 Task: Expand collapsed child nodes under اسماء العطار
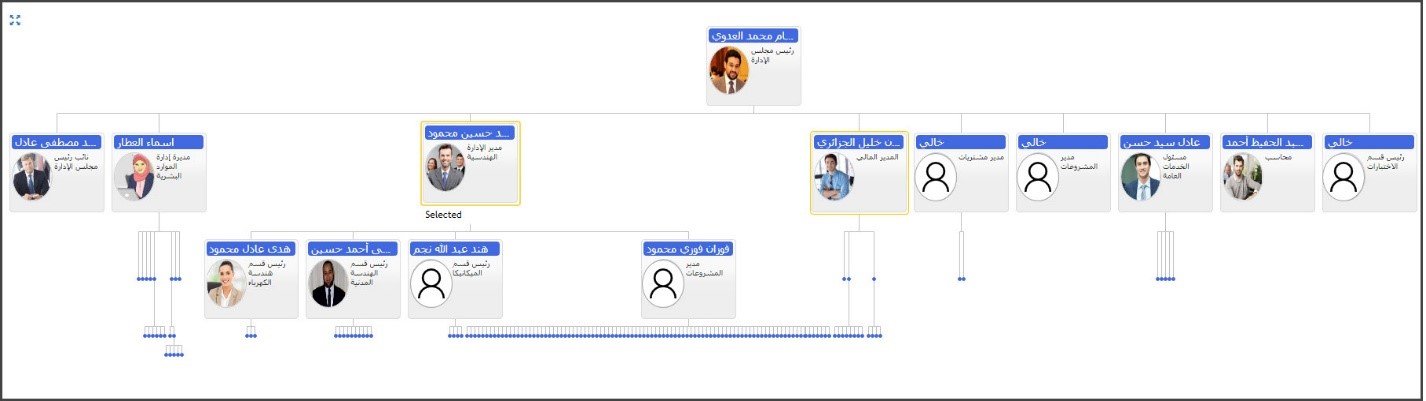click(159, 279)
